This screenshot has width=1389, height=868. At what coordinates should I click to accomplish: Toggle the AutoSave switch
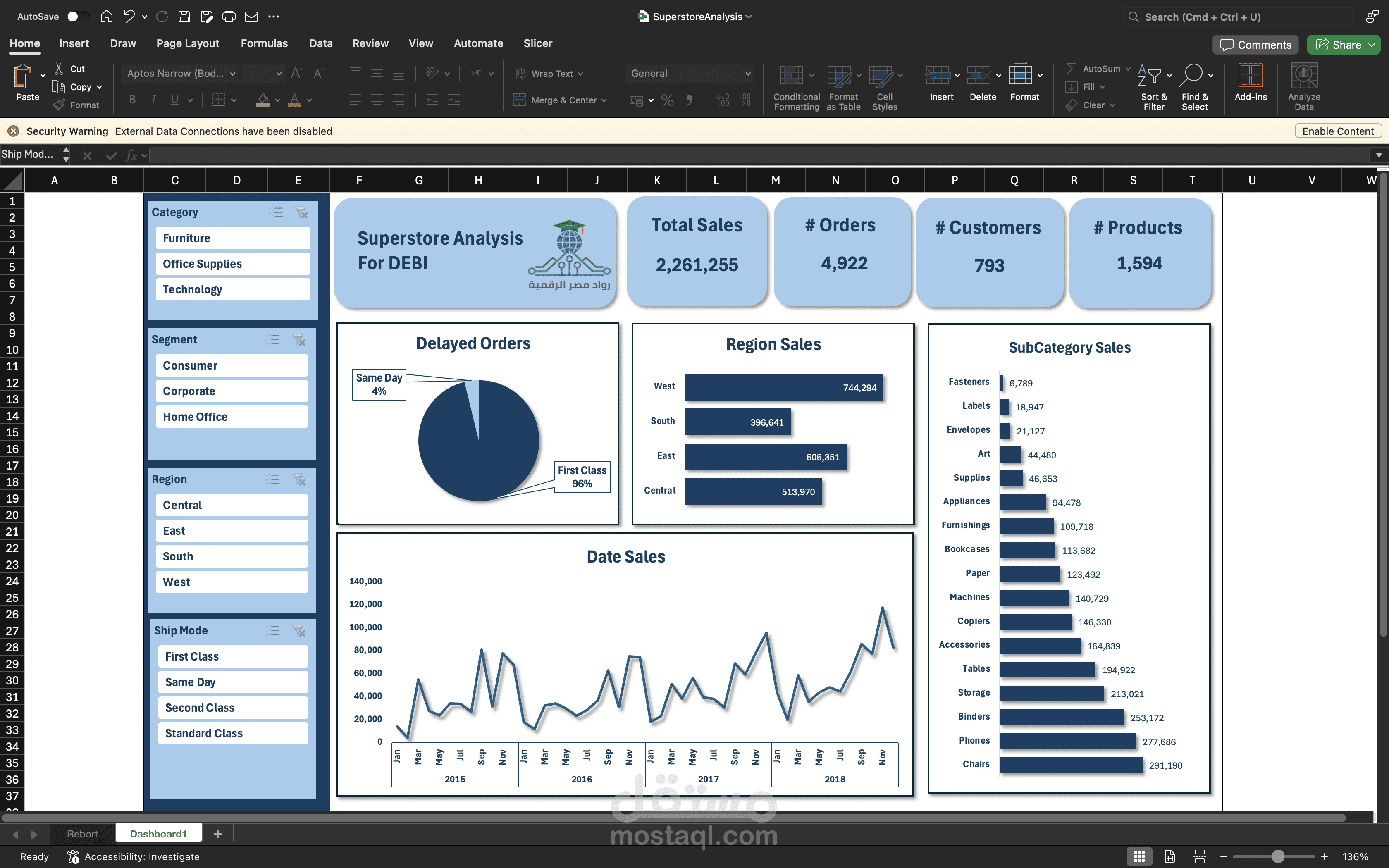click(x=77, y=17)
